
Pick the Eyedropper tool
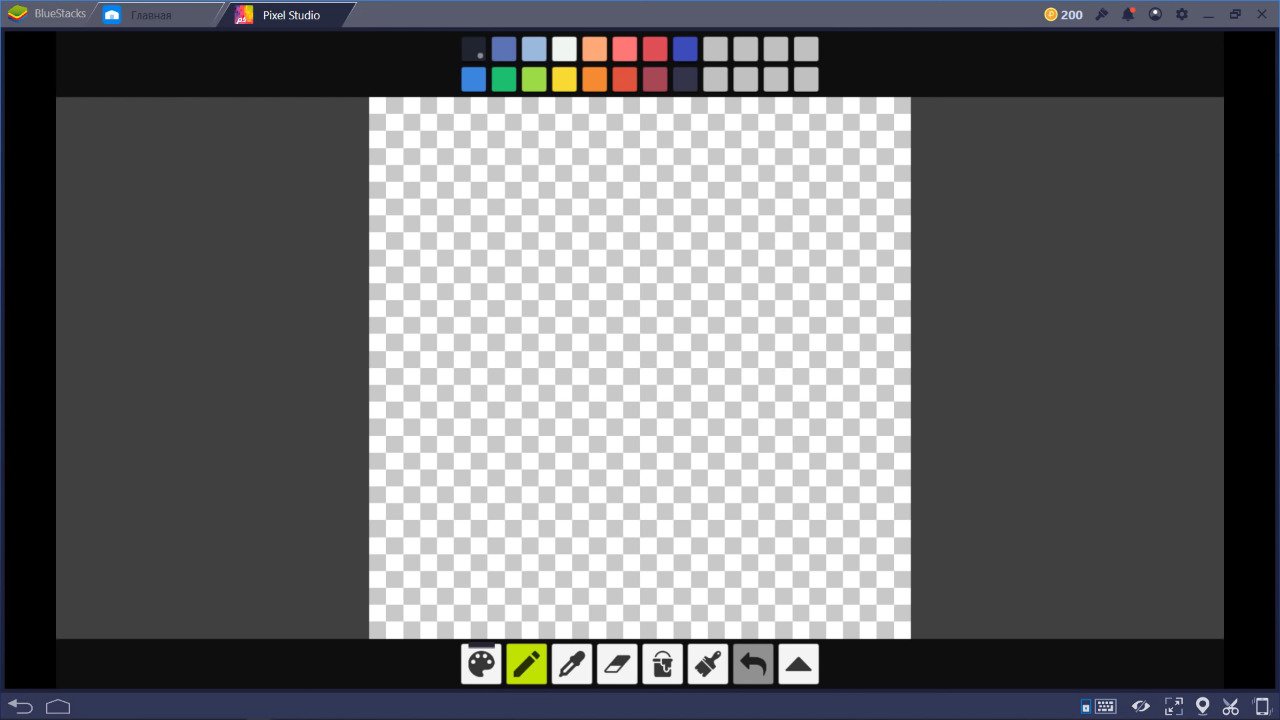(x=572, y=664)
